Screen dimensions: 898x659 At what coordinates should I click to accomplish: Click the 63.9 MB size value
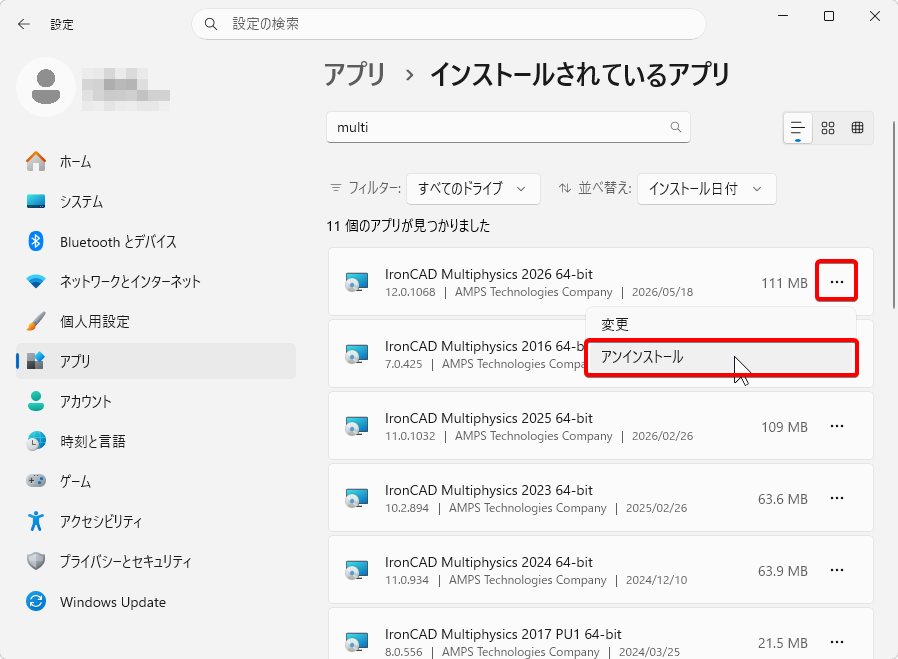[x=782, y=571]
